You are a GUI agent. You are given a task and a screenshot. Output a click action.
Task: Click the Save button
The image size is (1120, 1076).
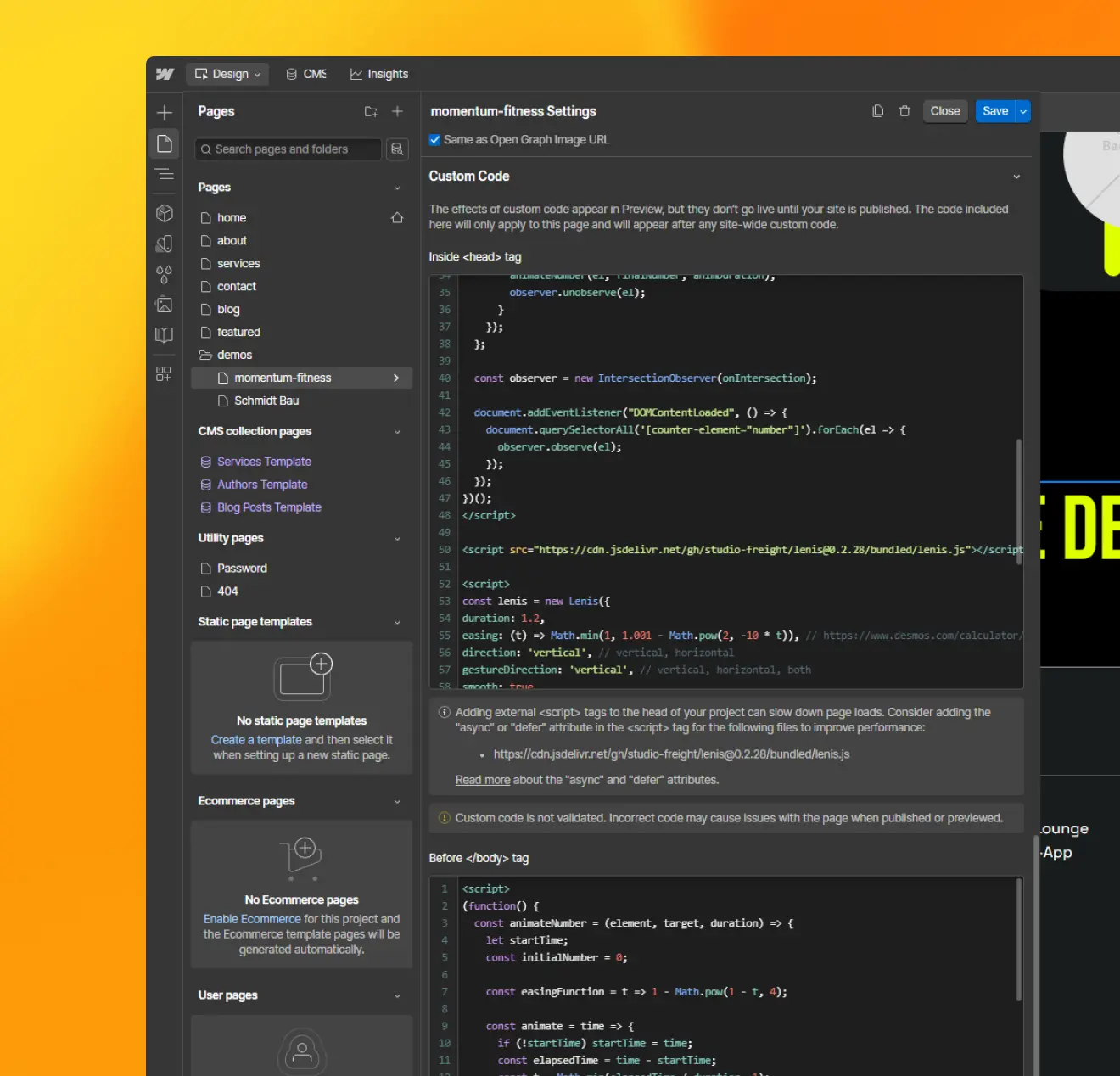[x=995, y=111]
